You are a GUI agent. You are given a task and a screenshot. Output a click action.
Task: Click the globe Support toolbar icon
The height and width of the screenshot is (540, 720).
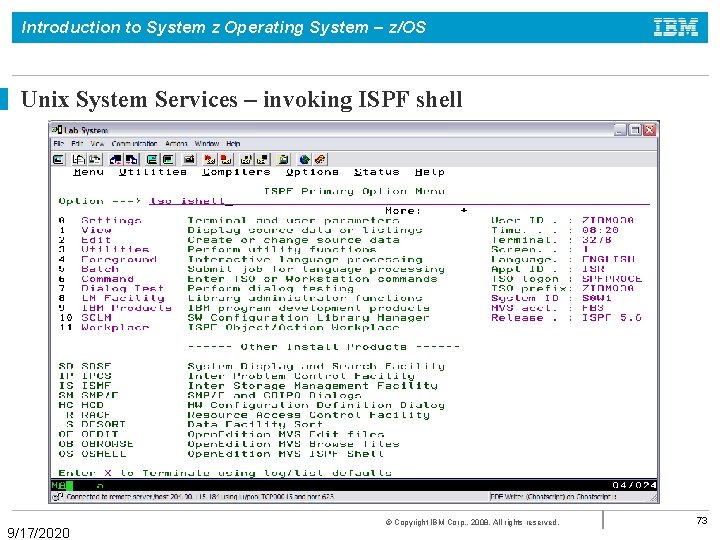point(304,159)
